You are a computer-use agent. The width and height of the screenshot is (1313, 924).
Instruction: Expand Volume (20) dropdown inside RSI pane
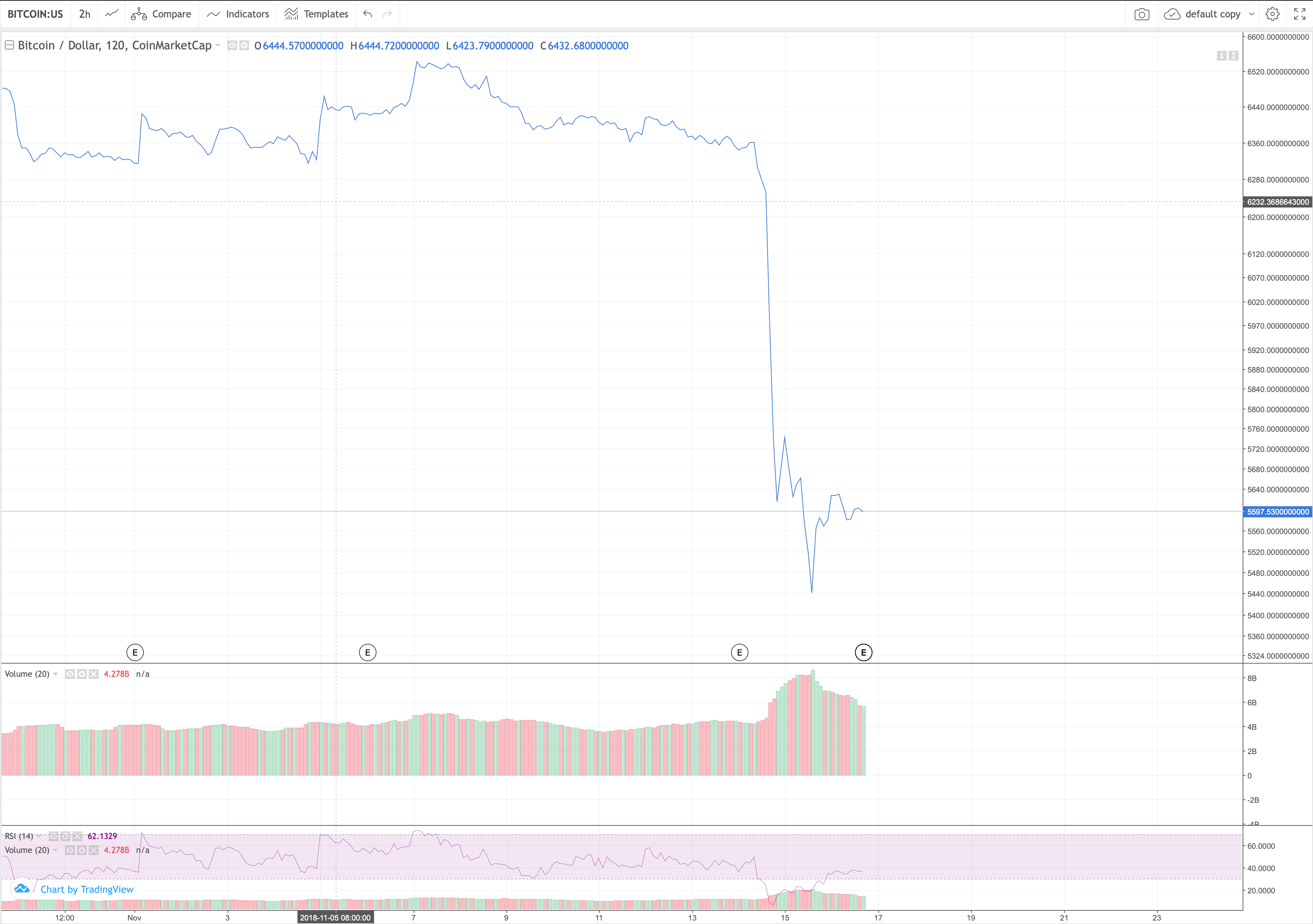point(55,850)
